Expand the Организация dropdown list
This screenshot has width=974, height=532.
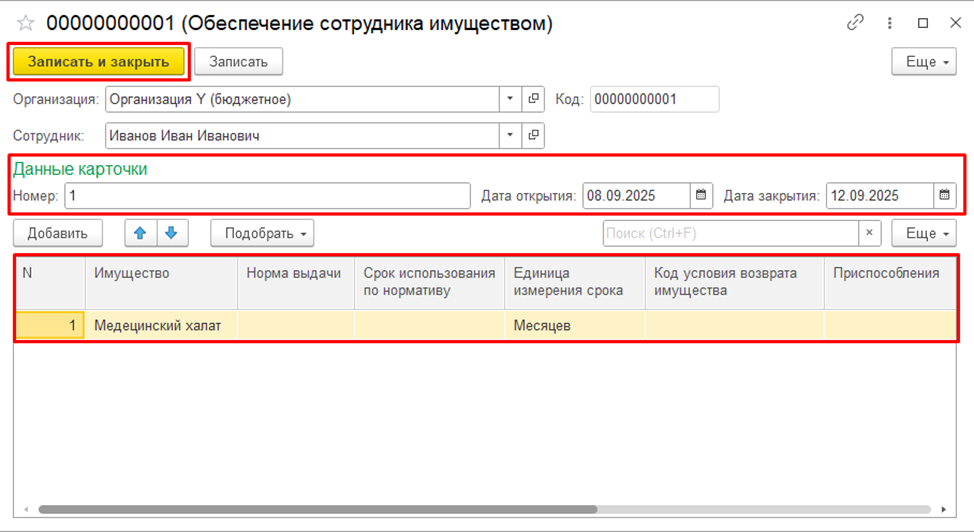tap(510, 99)
